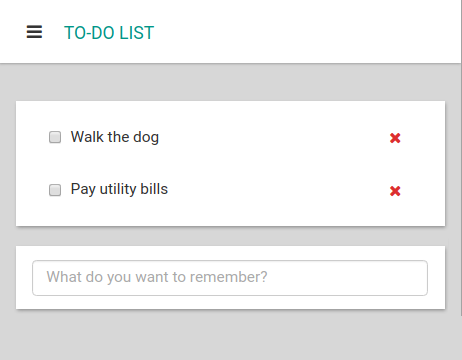Screen dimensions: 462x360
Task: Click the Walk the dog label
Action: [115, 137]
